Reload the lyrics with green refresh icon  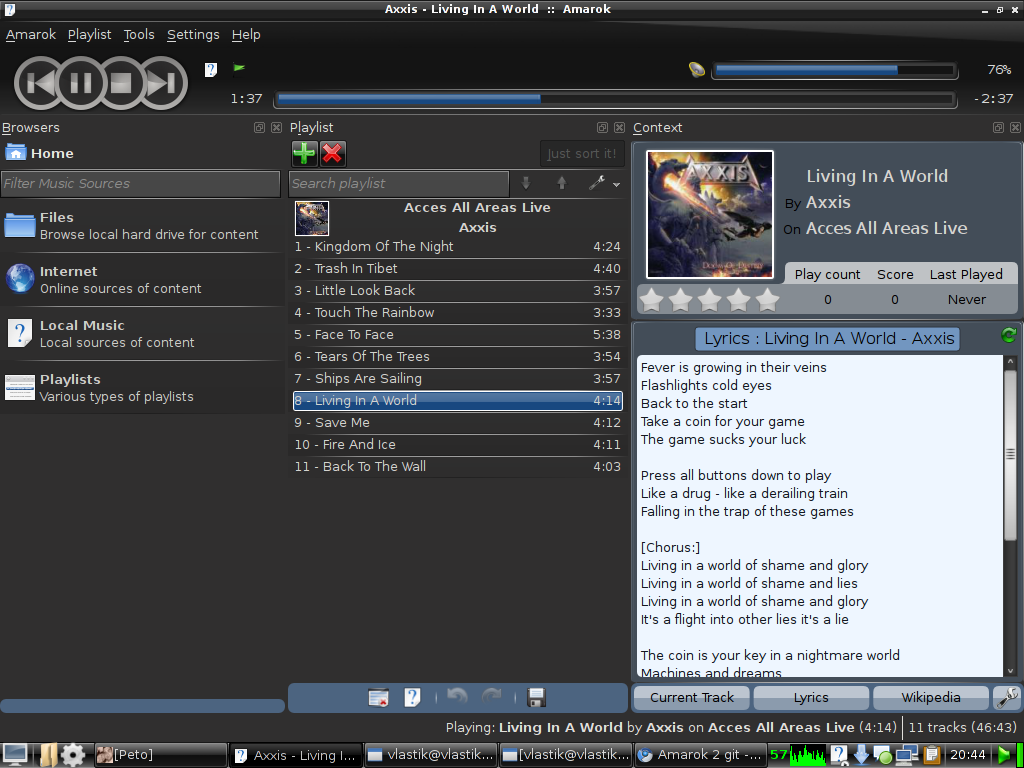(x=1008, y=336)
